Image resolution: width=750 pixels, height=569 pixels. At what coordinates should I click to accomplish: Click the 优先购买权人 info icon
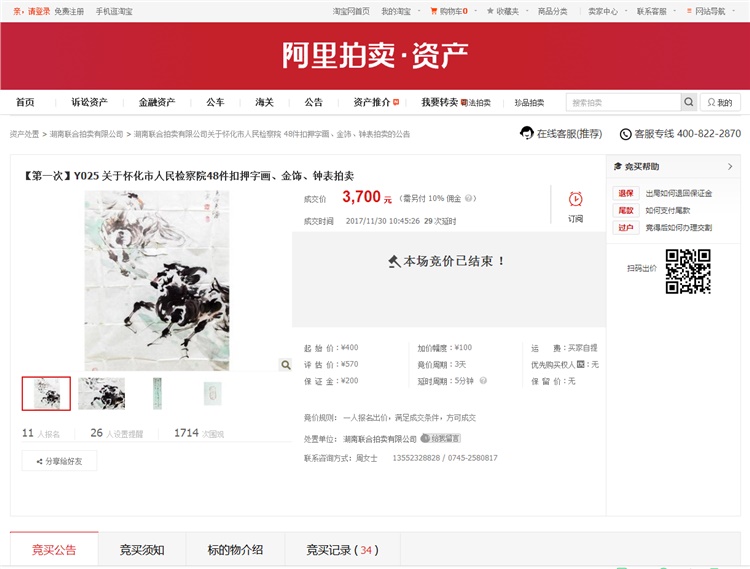tap(580, 364)
